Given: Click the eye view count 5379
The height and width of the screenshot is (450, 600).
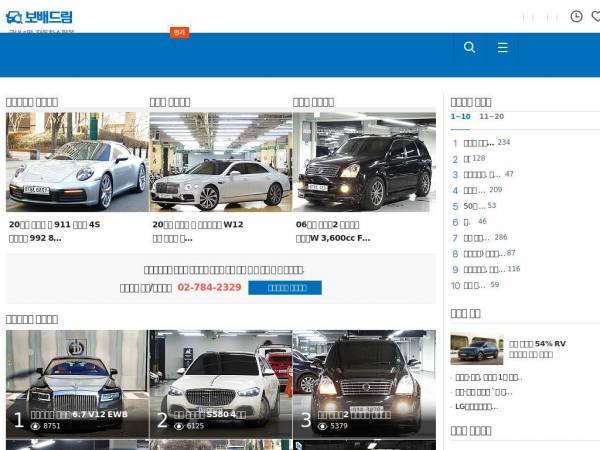Looking at the screenshot, I should [333, 426].
